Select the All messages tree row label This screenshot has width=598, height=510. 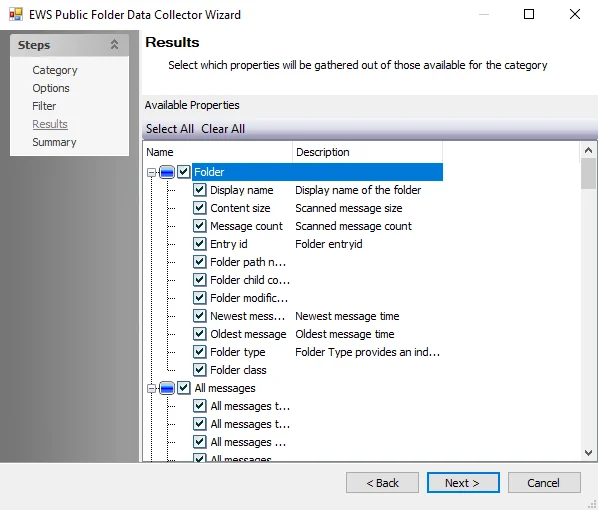coord(225,388)
